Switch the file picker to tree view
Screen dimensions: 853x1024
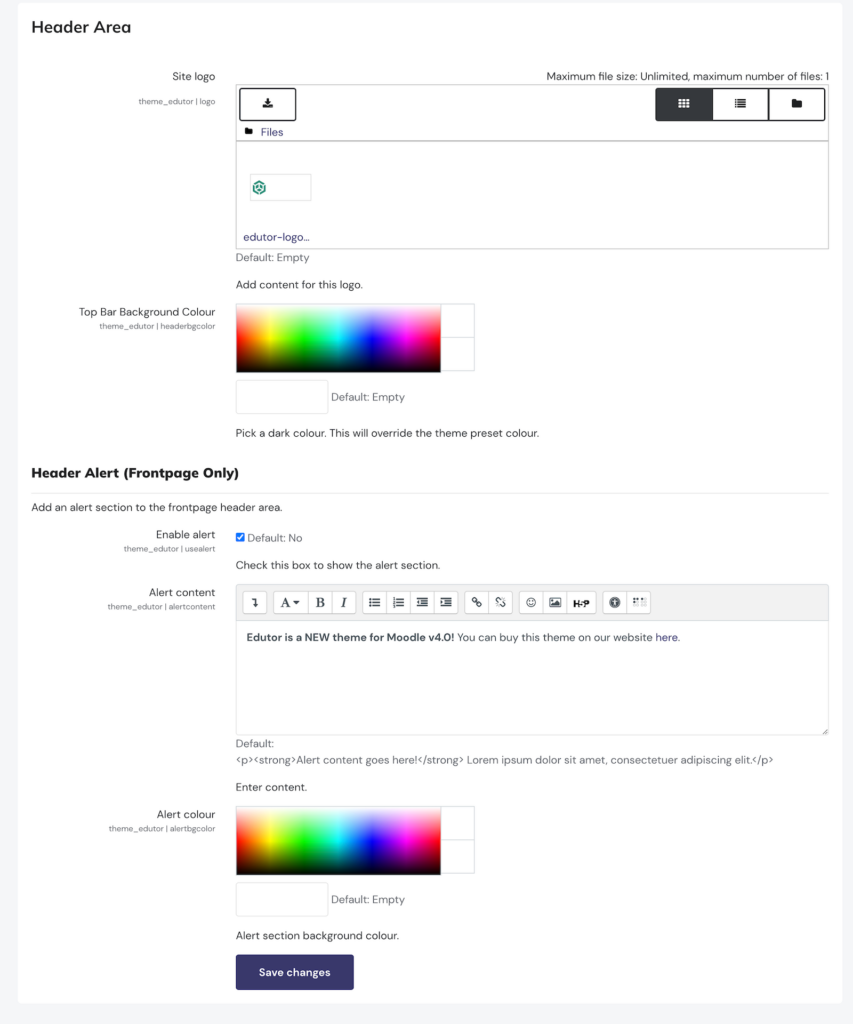click(796, 104)
